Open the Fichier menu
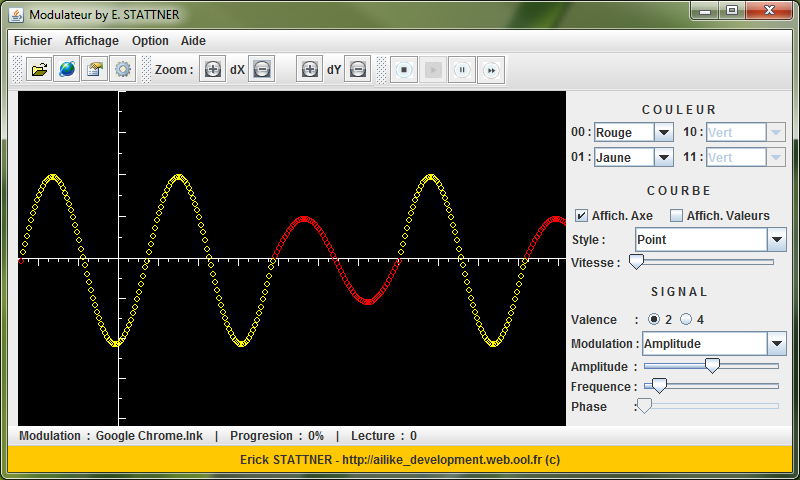This screenshot has height=480, width=800. click(x=33, y=41)
